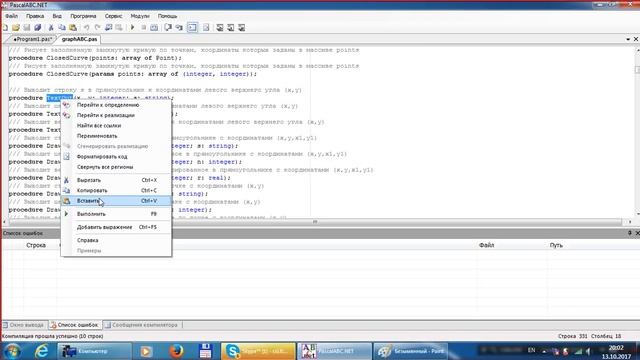The height and width of the screenshot is (360, 640).
Task: Click the 'Файл' column header in error list
Action: click(x=487, y=245)
